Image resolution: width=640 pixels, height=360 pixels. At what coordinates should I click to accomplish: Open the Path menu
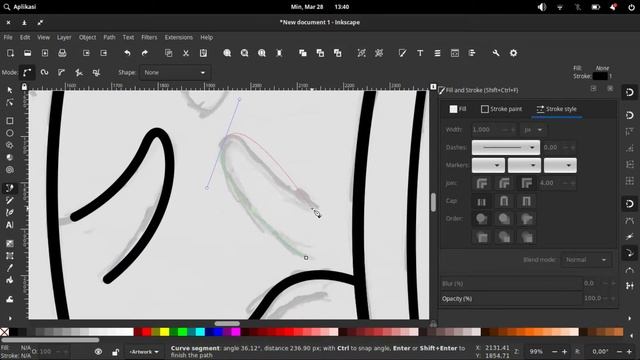pos(109,37)
